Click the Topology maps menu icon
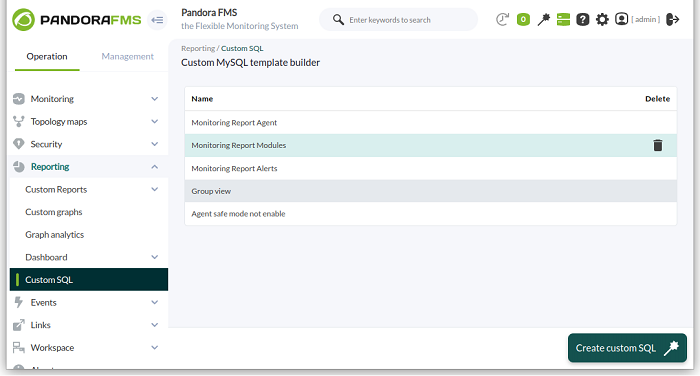 pyautogui.click(x=19, y=121)
